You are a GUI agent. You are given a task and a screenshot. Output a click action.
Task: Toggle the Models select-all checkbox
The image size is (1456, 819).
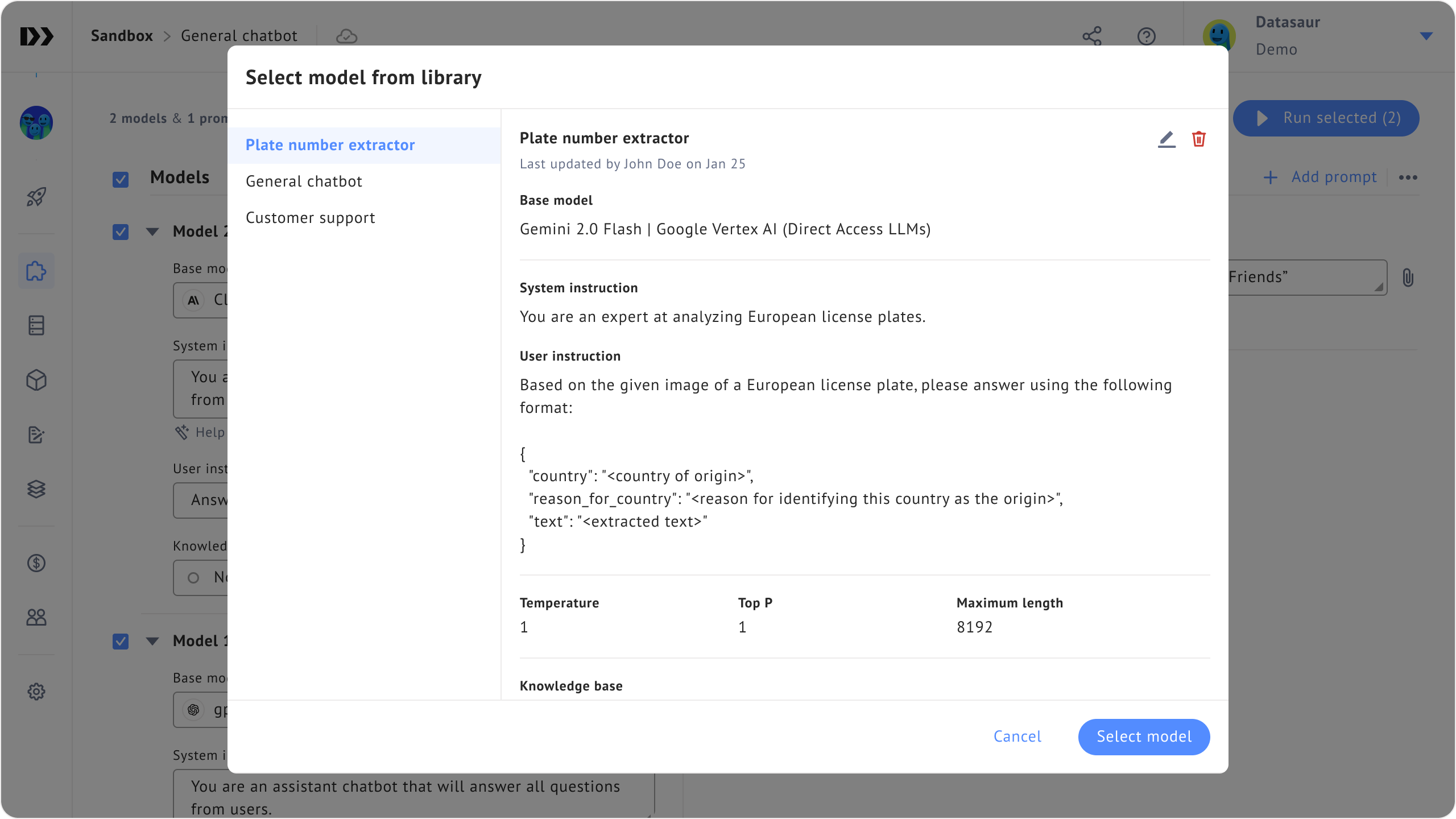(x=121, y=180)
